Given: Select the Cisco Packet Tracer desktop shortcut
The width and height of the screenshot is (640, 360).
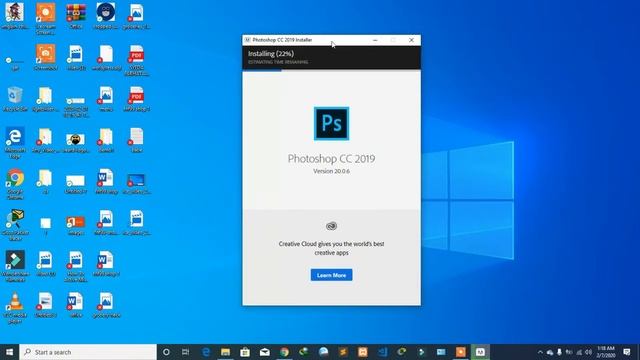Looking at the screenshot, I should click(15, 225).
